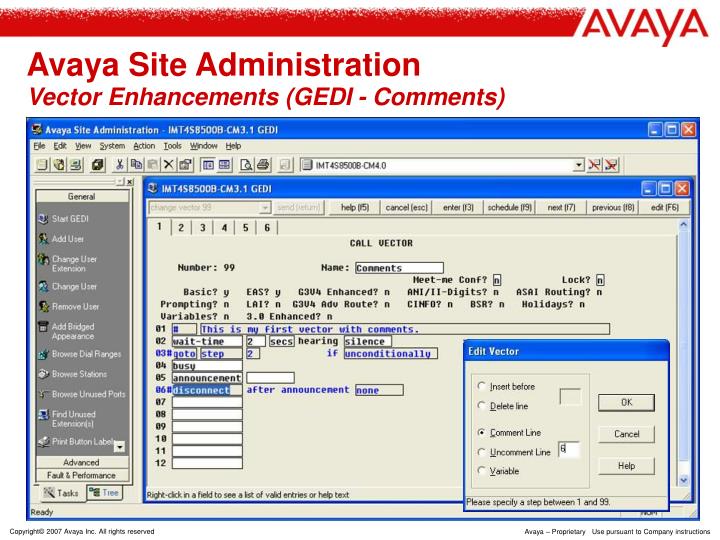
Task: Click the Add Bridged Appearance icon
Action: point(43,326)
